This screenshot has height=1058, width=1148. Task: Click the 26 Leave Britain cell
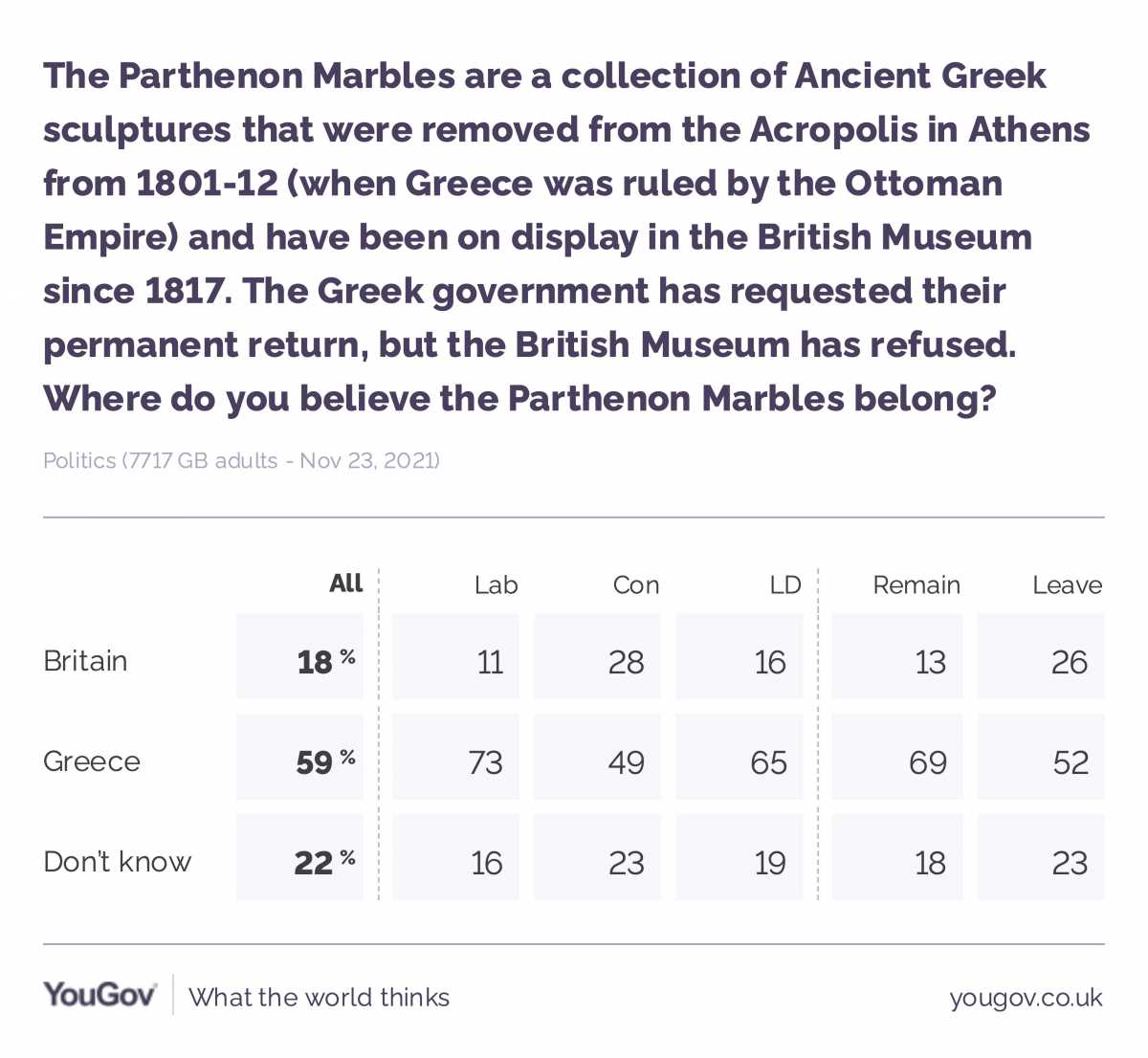1041,656
